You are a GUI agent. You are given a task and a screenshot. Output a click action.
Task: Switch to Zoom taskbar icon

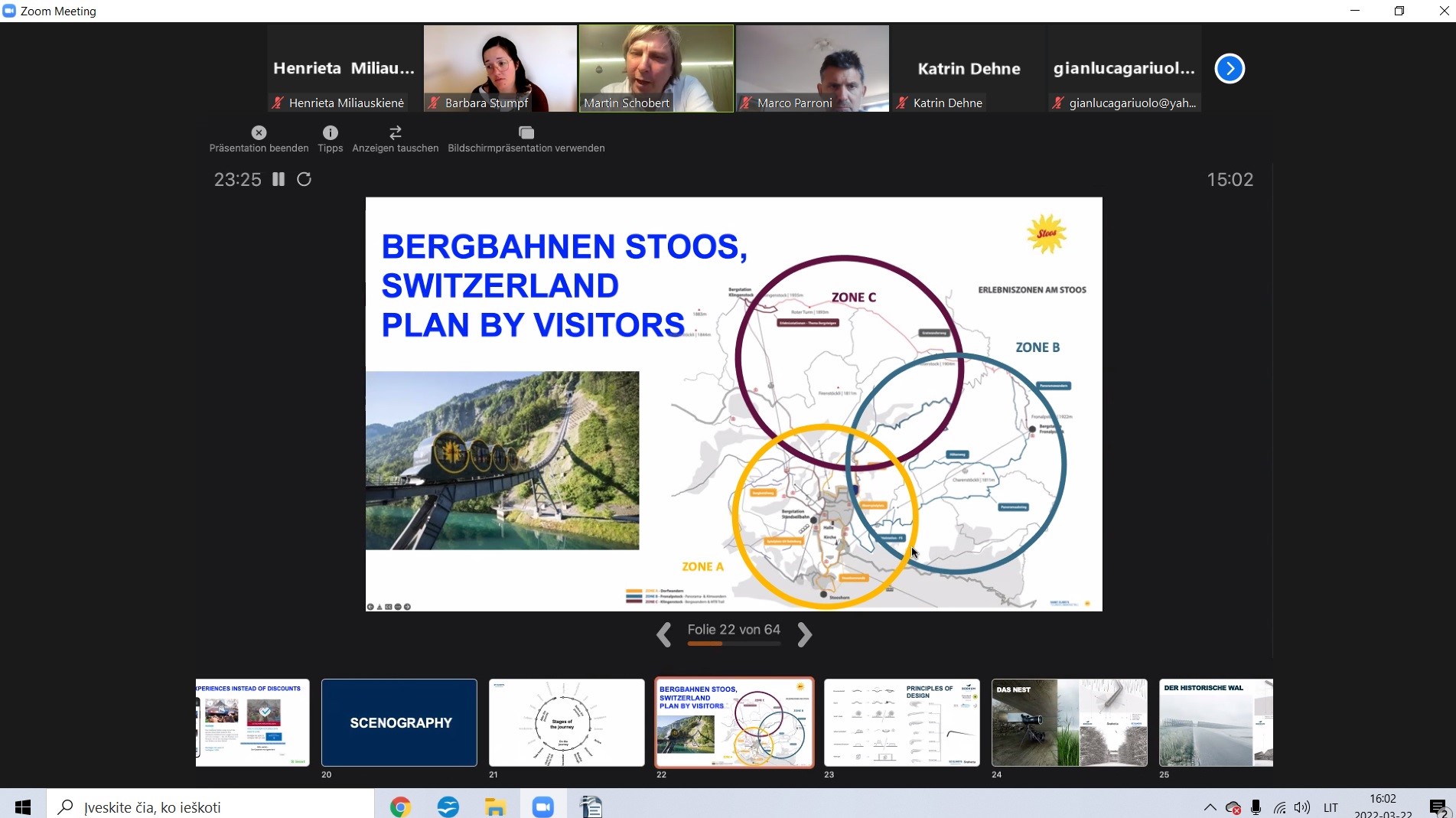click(542, 807)
